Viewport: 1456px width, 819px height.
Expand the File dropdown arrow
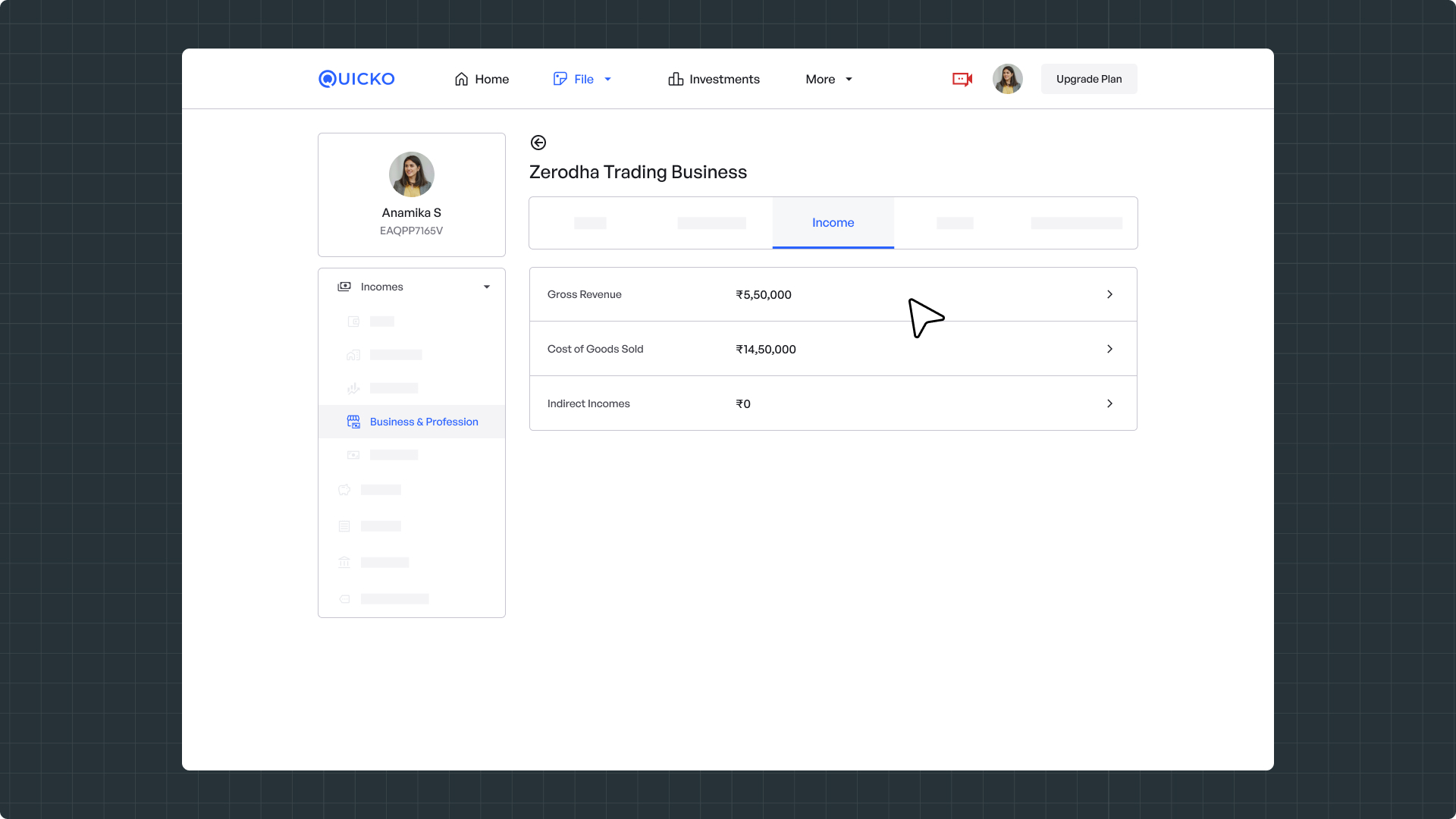[607, 79]
